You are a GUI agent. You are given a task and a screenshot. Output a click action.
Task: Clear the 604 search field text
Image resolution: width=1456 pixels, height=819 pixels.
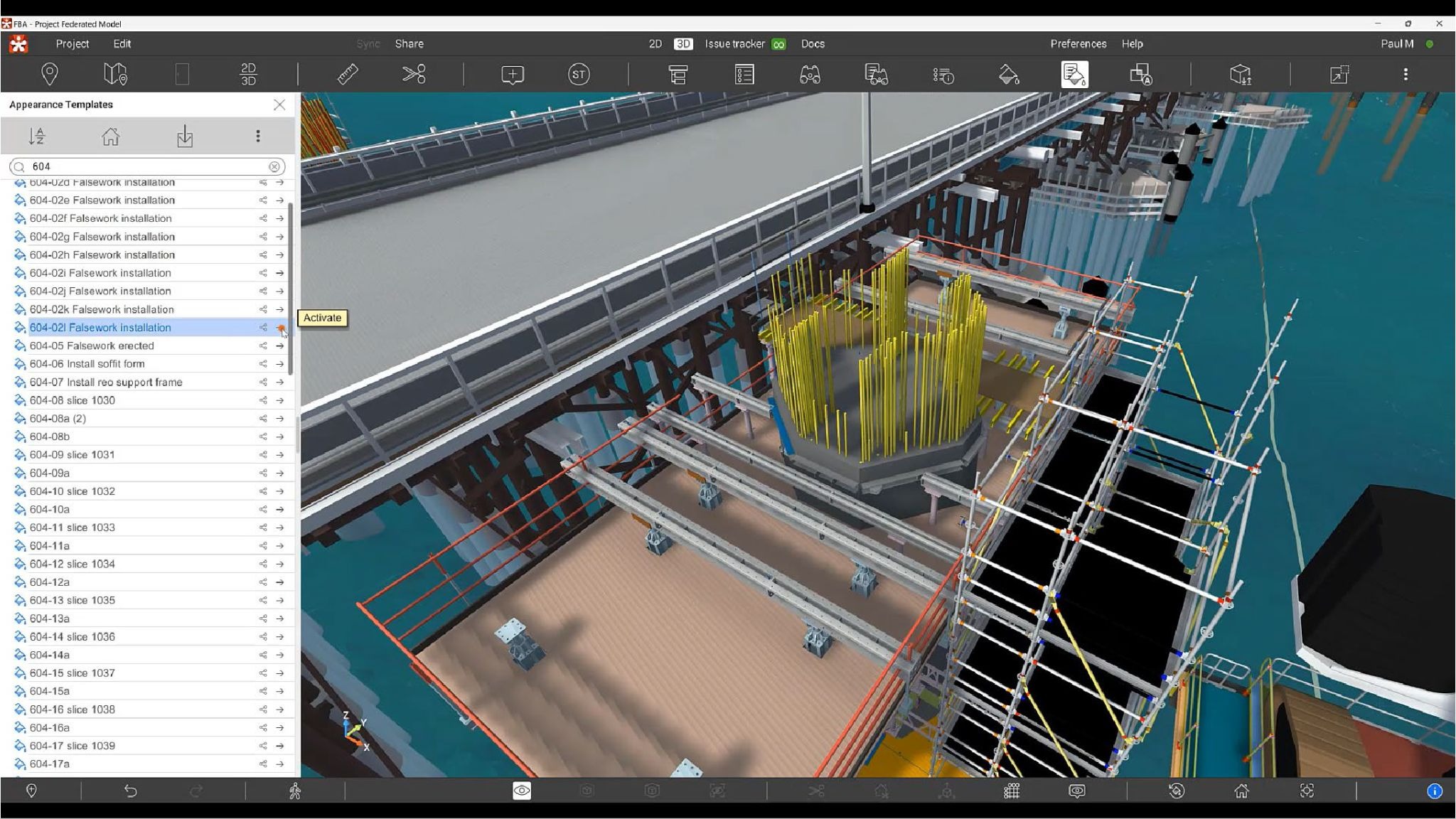coord(274,166)
